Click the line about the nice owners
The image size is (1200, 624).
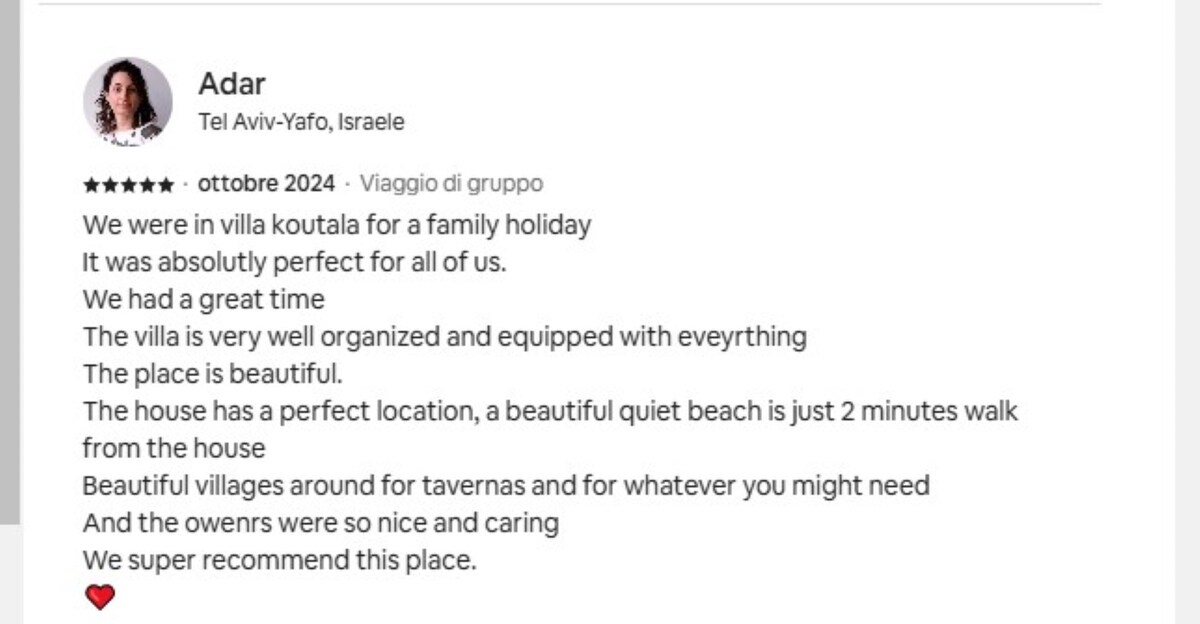point(320,523)
